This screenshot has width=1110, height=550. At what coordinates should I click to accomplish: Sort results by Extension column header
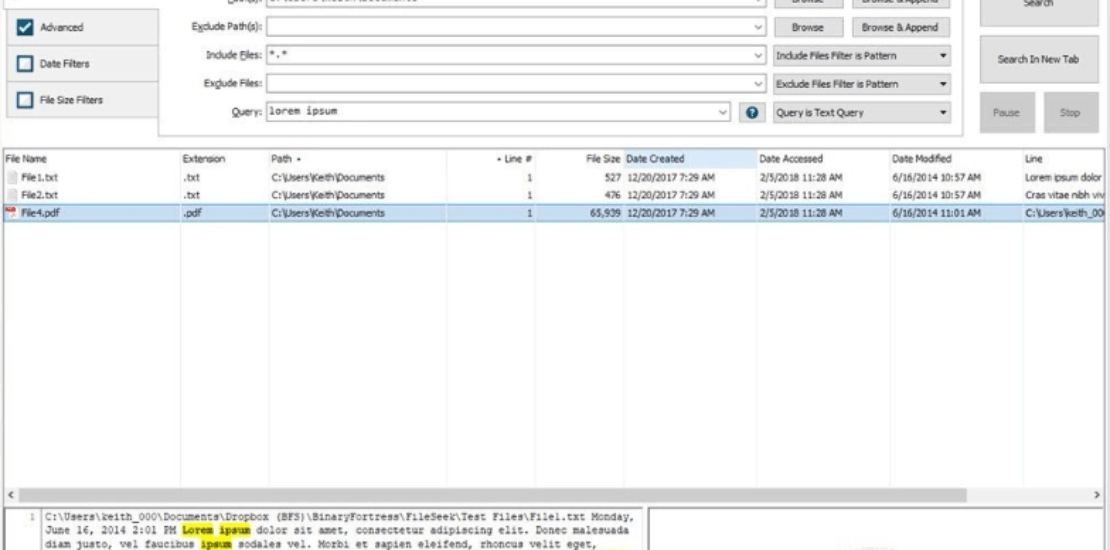pyautogui.click(x=203, y=159)
